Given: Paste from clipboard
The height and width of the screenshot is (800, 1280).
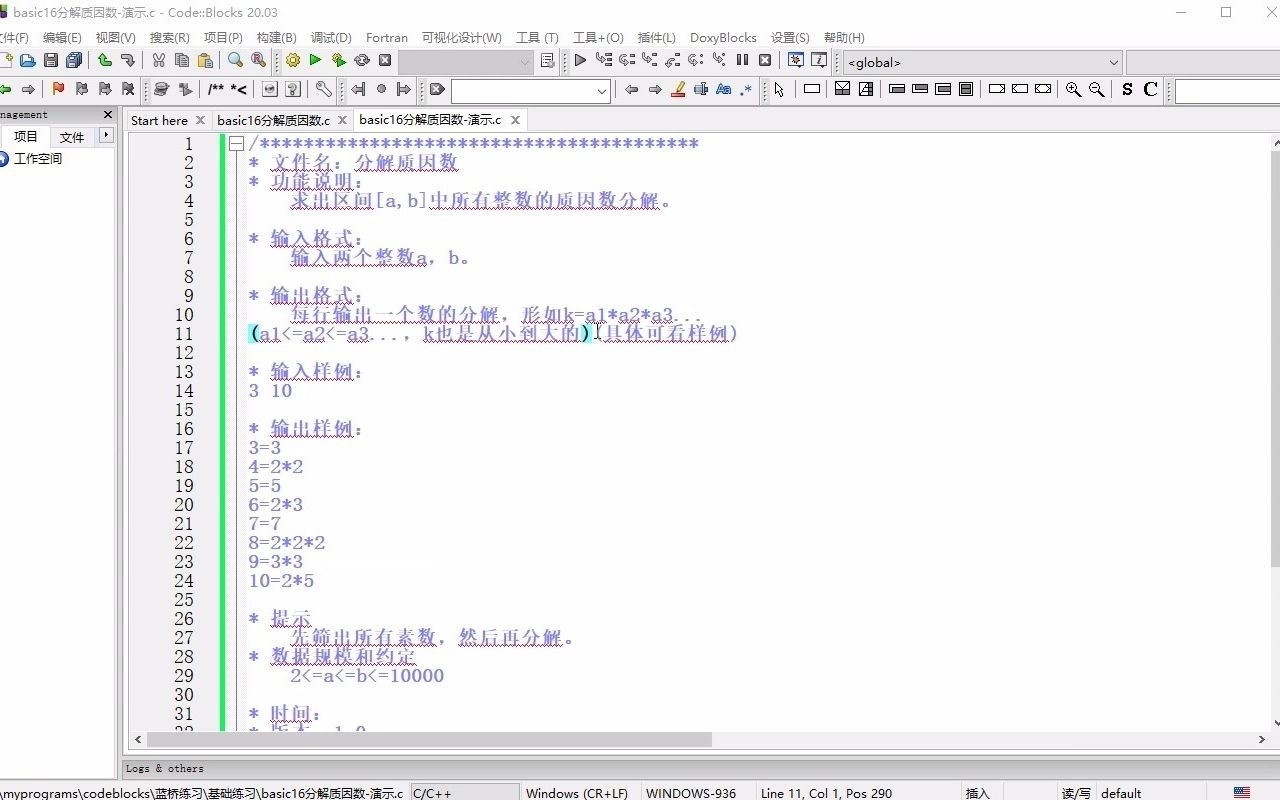Looking at the screenshot, I should [x=205, y=60].
